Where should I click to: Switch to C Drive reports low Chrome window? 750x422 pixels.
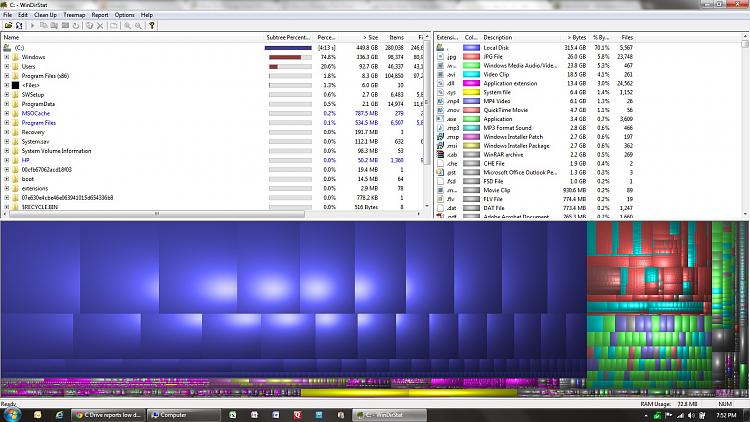(x=108, y=415)
